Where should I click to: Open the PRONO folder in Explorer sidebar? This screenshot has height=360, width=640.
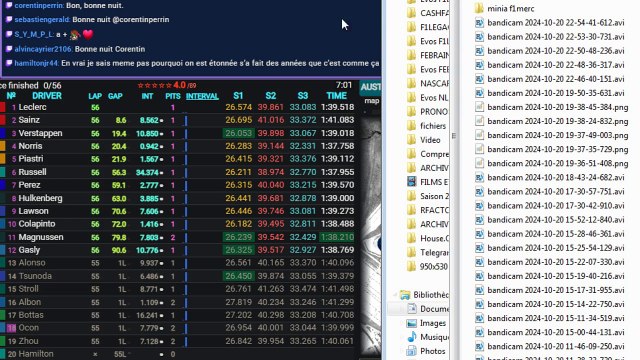point(428,111)
